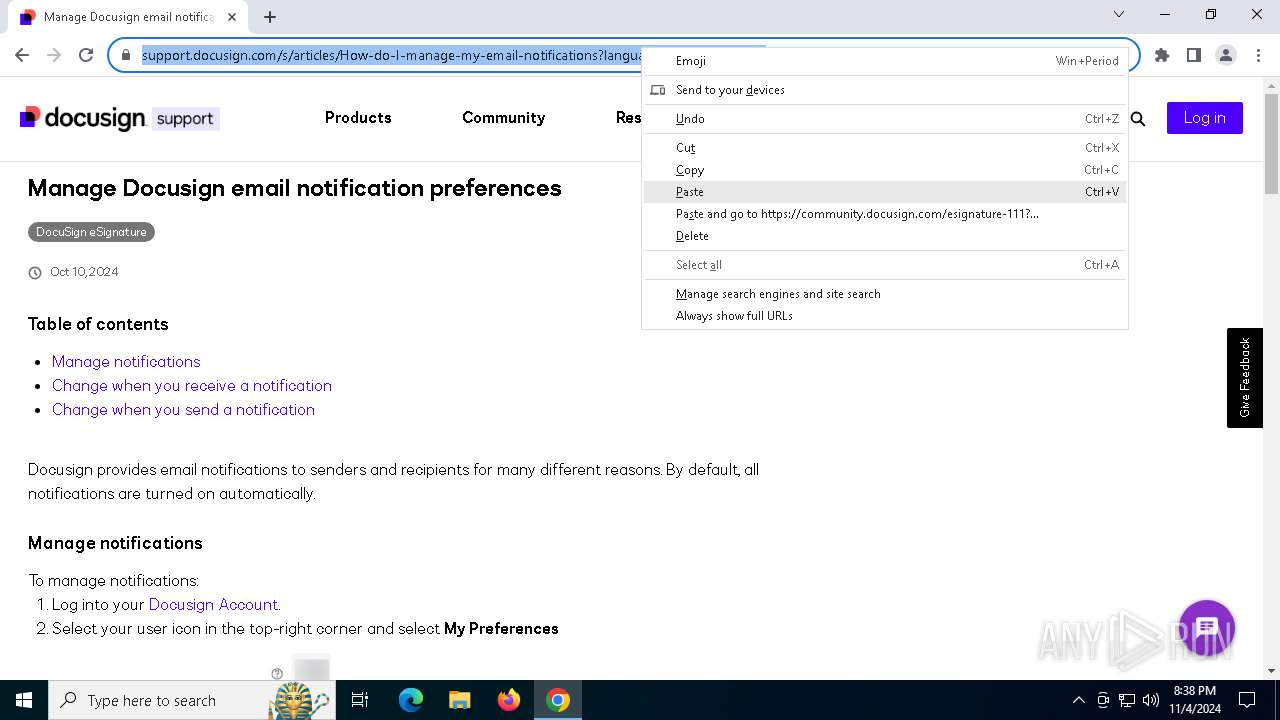Viewport: 1280px width, 720px height.
Task: Choose Emoji from the context menu
Action: point(885,61)
